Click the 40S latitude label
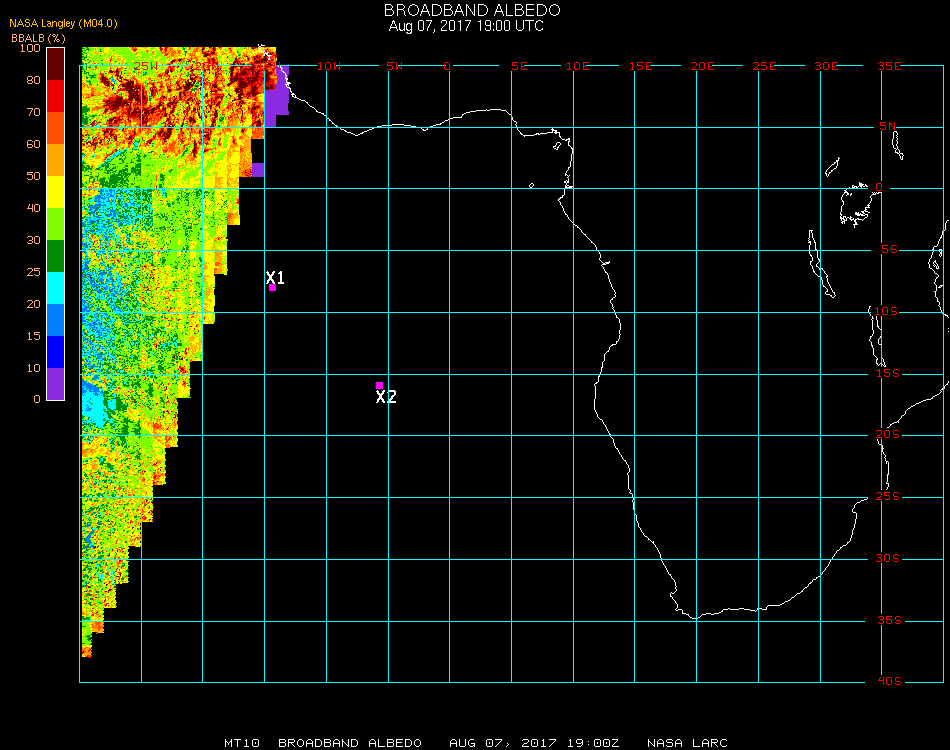The image size is (950, 750). tap(889, 682)
